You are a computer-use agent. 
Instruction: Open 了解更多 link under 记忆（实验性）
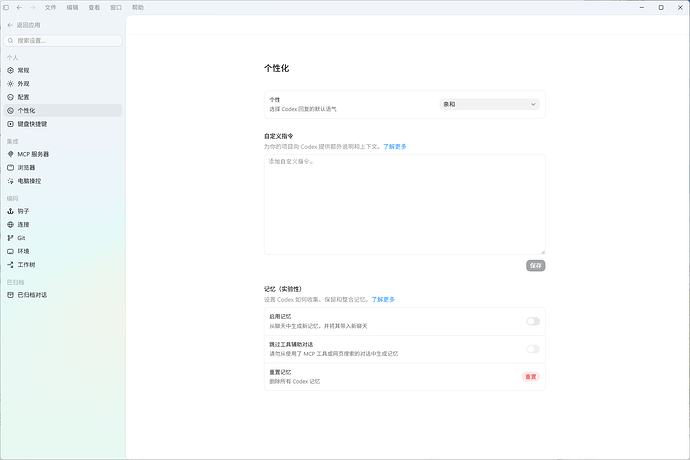click(x=383, y=299)
